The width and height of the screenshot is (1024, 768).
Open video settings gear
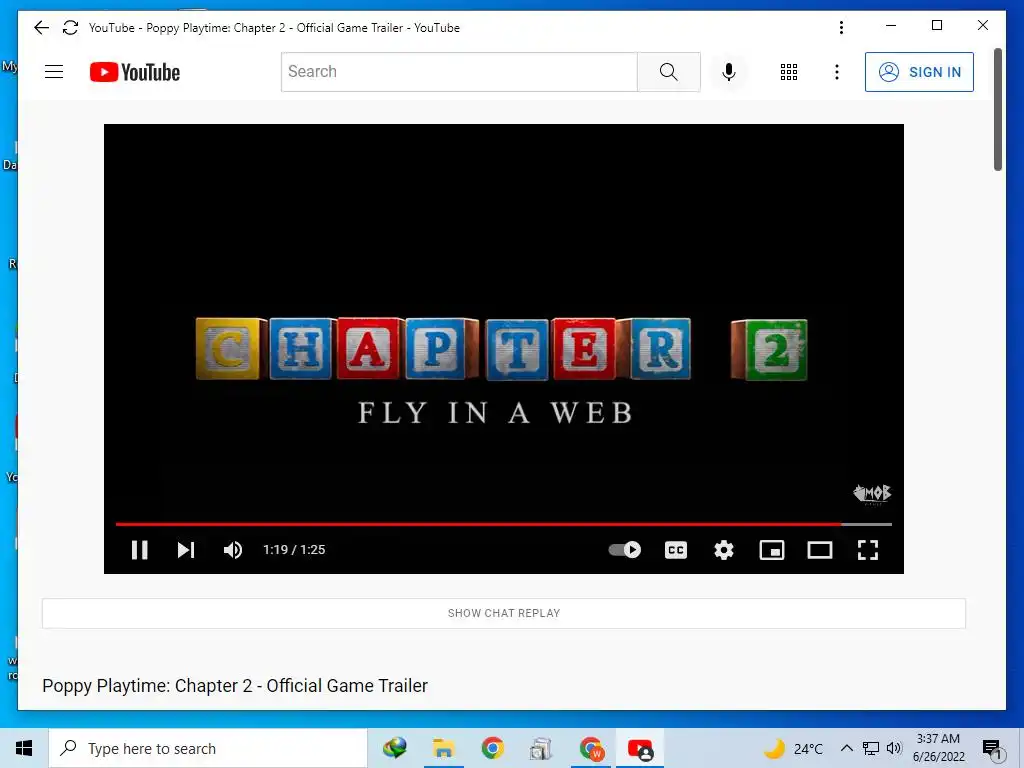[724, 550]
